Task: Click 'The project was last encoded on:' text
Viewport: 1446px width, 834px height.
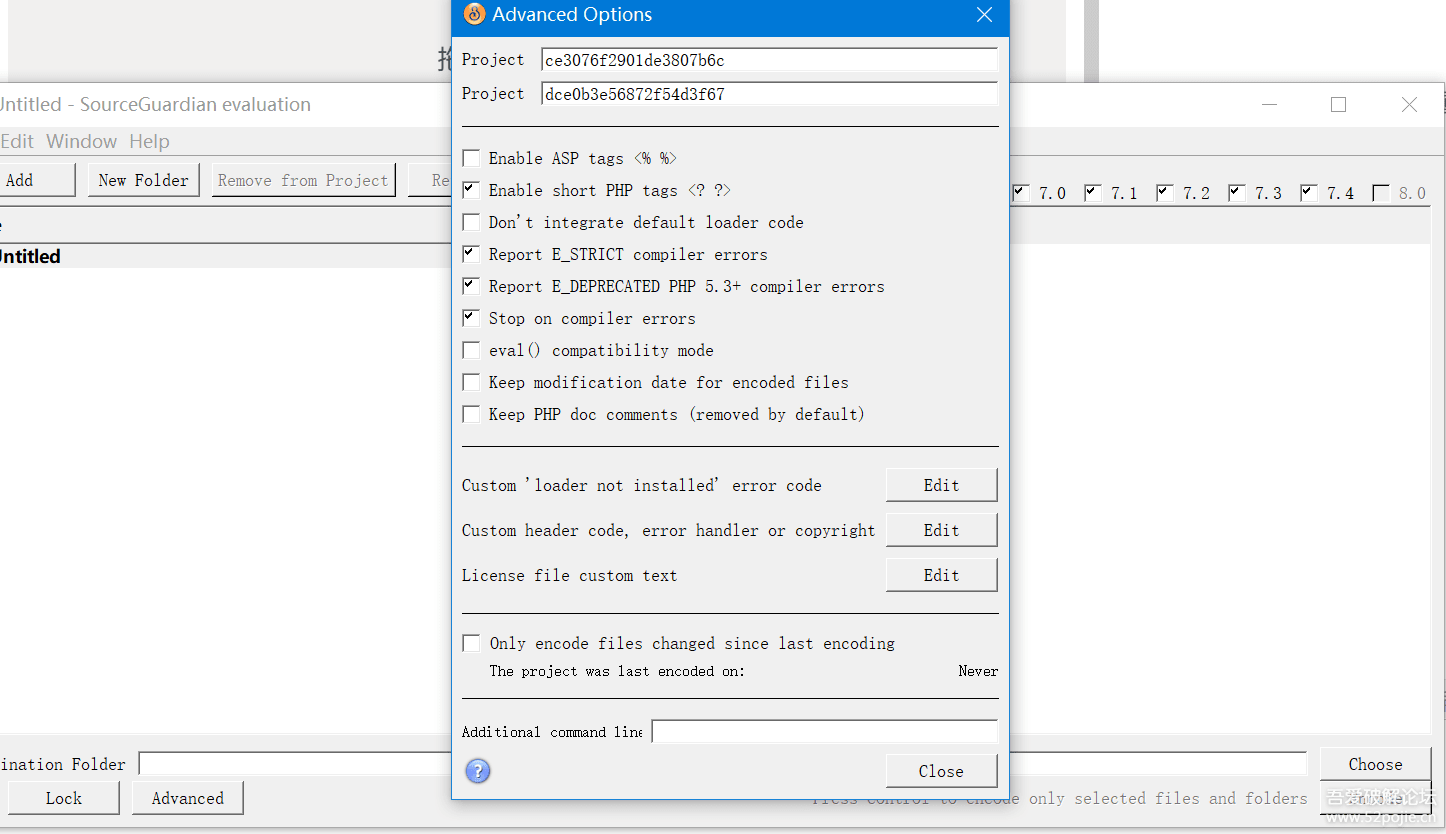Action: (x=617, y=671)
